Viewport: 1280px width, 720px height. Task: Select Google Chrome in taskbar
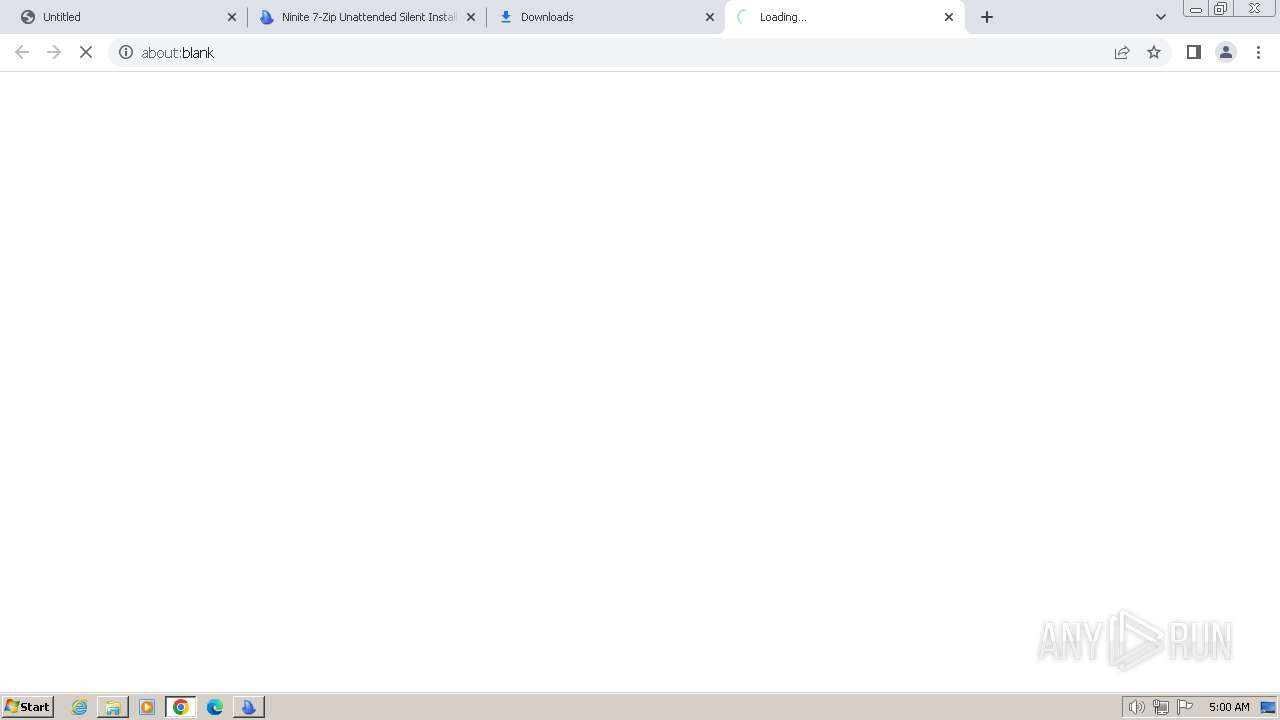coord(181,707)
